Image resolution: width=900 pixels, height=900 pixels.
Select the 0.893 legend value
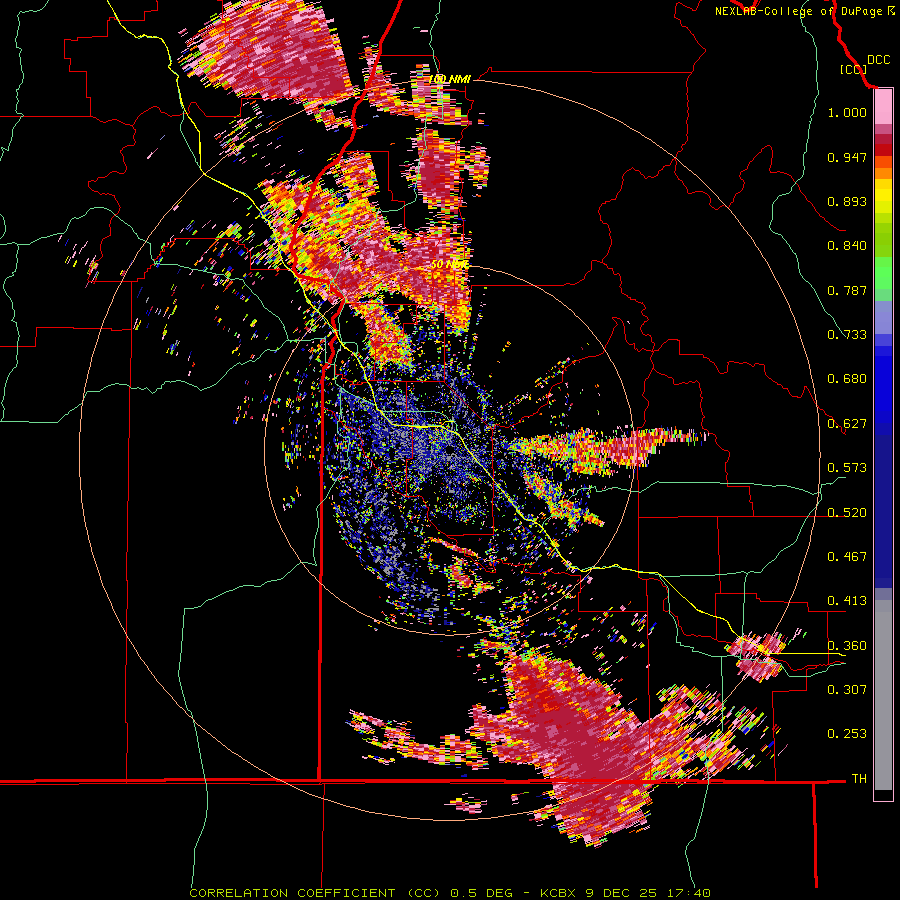(847, 201)
